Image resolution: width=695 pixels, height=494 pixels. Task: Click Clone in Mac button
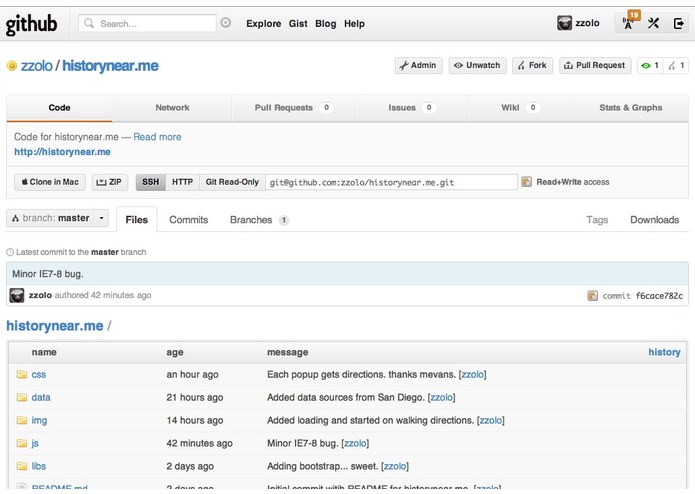tap(50, 182)
